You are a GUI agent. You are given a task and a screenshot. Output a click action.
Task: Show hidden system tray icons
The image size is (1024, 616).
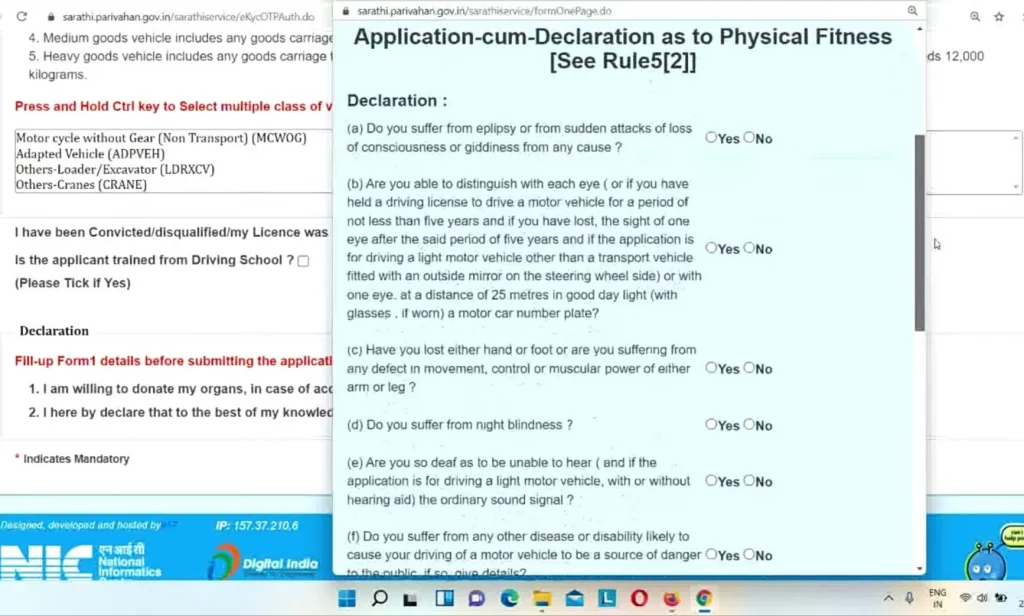point(889,598)
